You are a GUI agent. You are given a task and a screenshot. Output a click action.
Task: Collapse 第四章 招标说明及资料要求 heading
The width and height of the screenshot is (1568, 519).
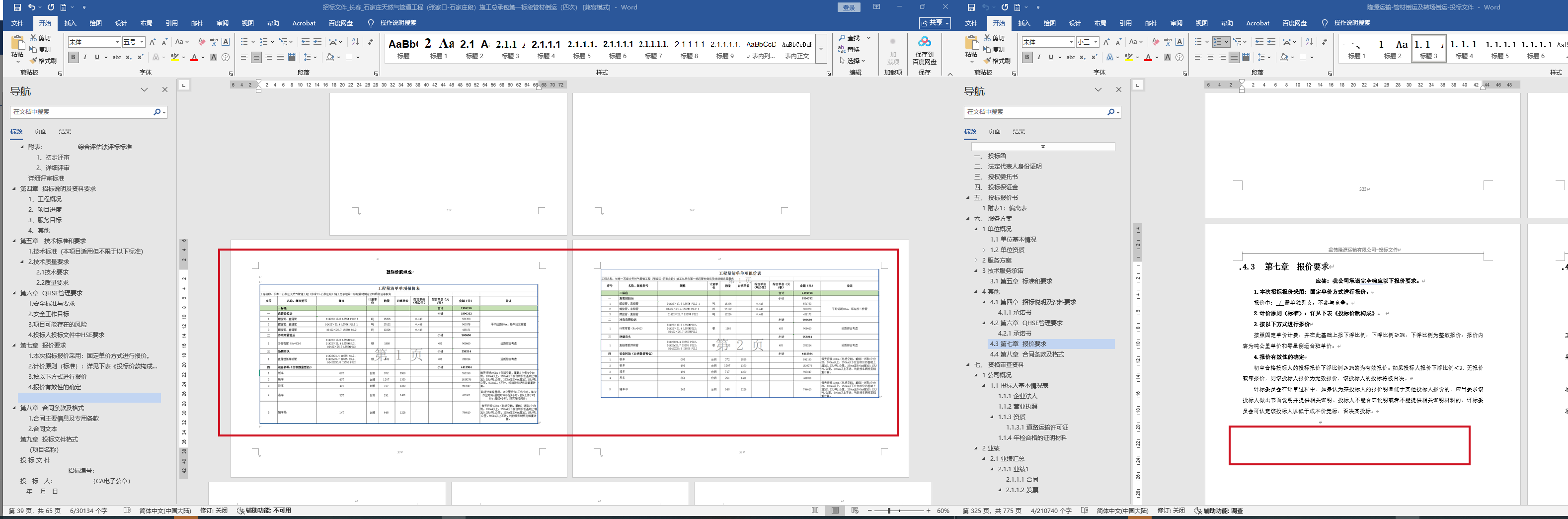14,189
